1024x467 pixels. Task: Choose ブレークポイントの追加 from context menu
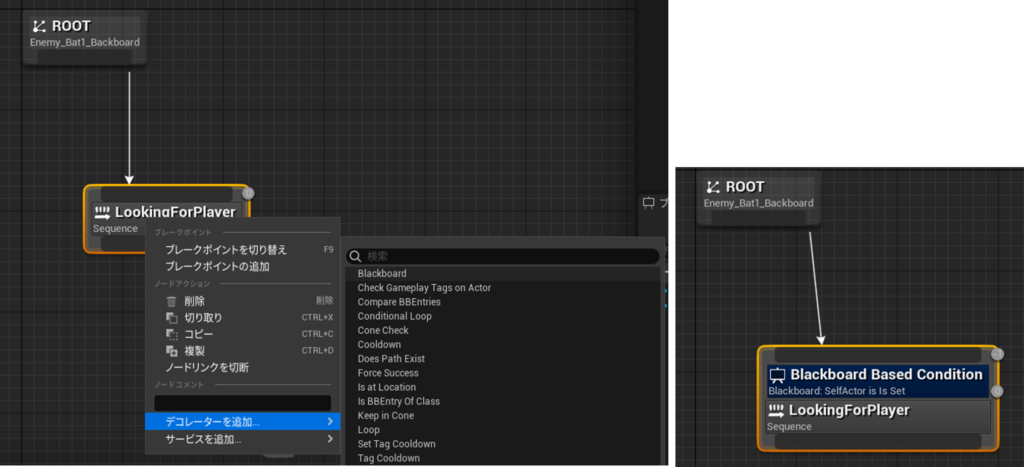217,267
